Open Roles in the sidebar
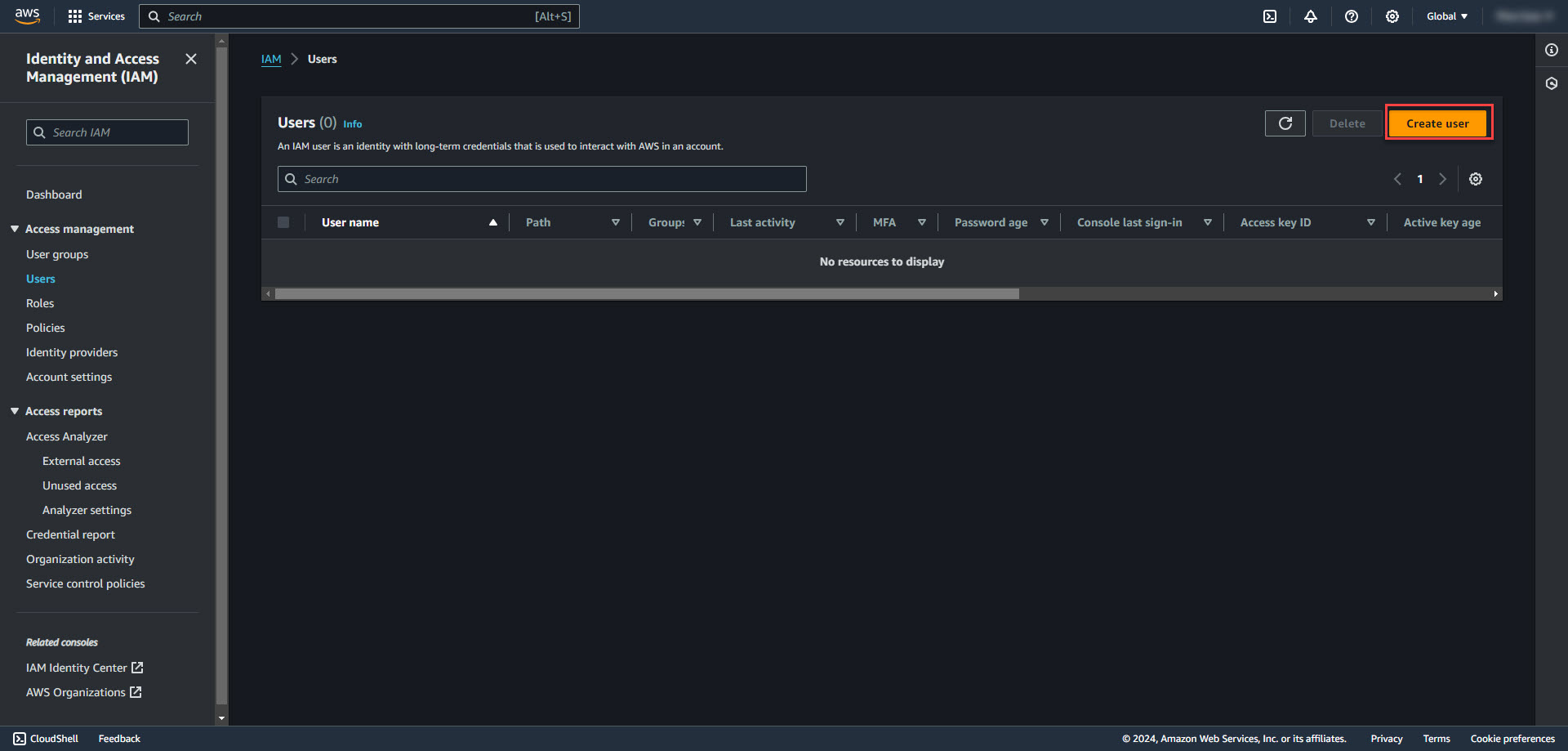The image size is (1568, 751). click(x=40, y=303)
